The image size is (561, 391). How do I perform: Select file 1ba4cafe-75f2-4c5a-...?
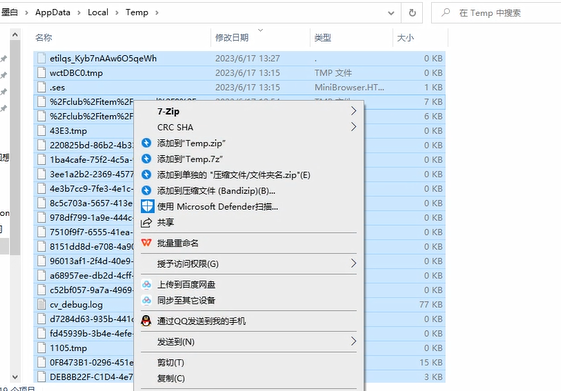[x=92, y=160]
